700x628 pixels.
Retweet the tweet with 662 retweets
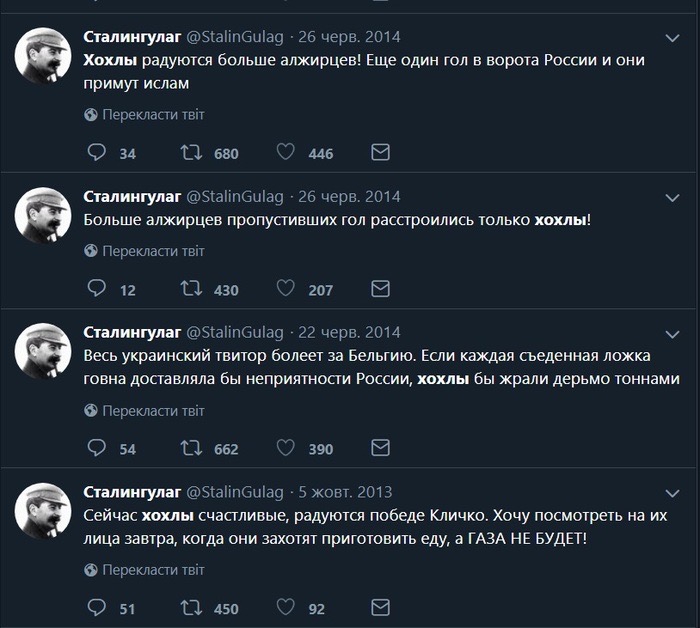[190, 448]
